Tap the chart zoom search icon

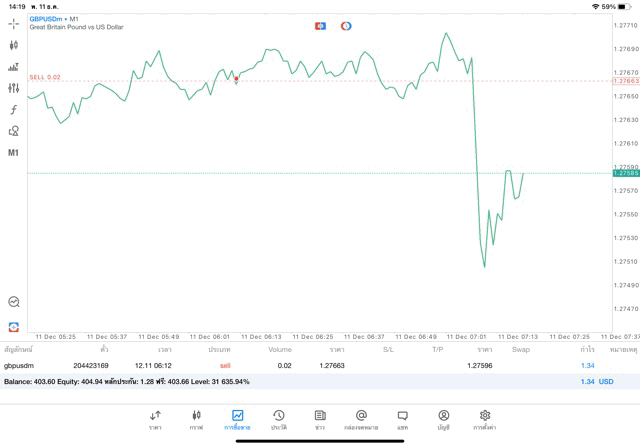tap(14, 301)
